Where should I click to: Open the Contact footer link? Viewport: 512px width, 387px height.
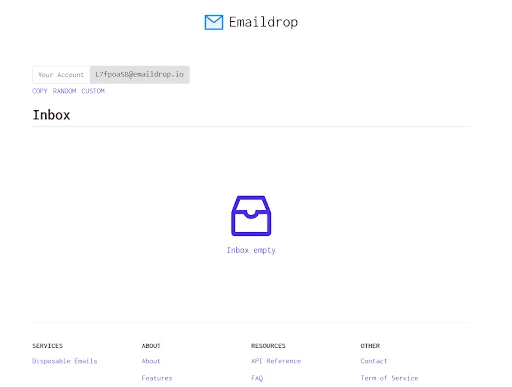pos(374,361)
